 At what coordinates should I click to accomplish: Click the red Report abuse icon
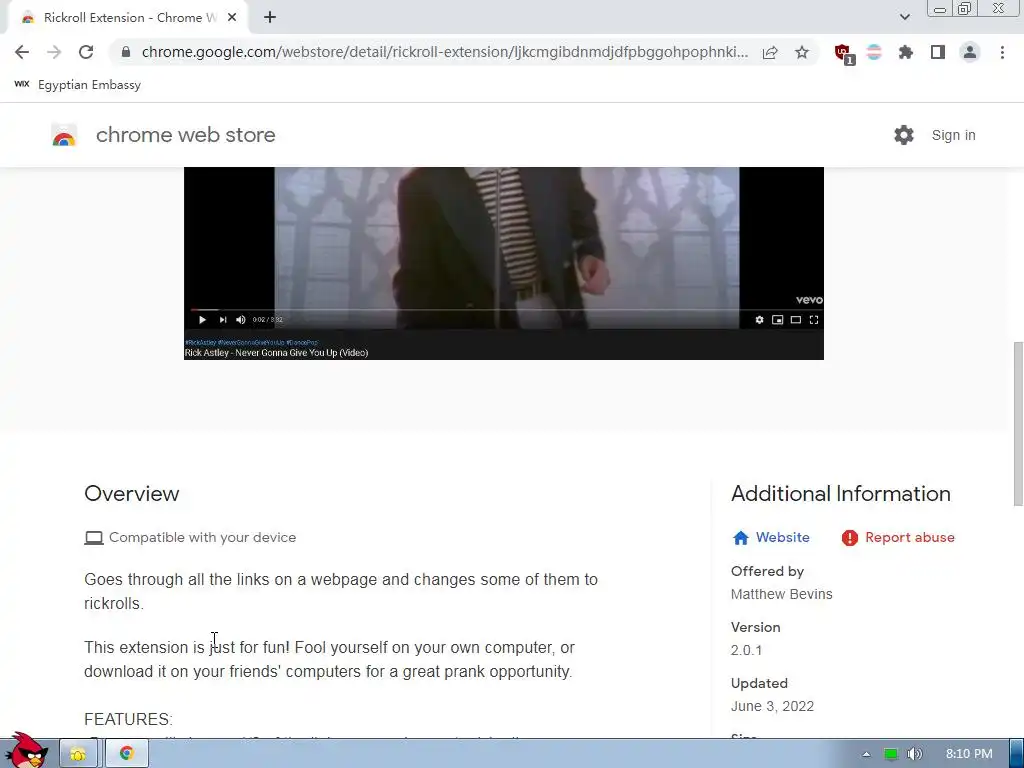[x=850, y=537]
